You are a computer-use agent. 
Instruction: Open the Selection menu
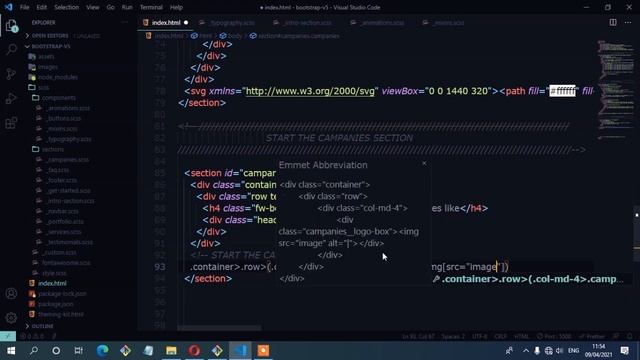point(67,7)
